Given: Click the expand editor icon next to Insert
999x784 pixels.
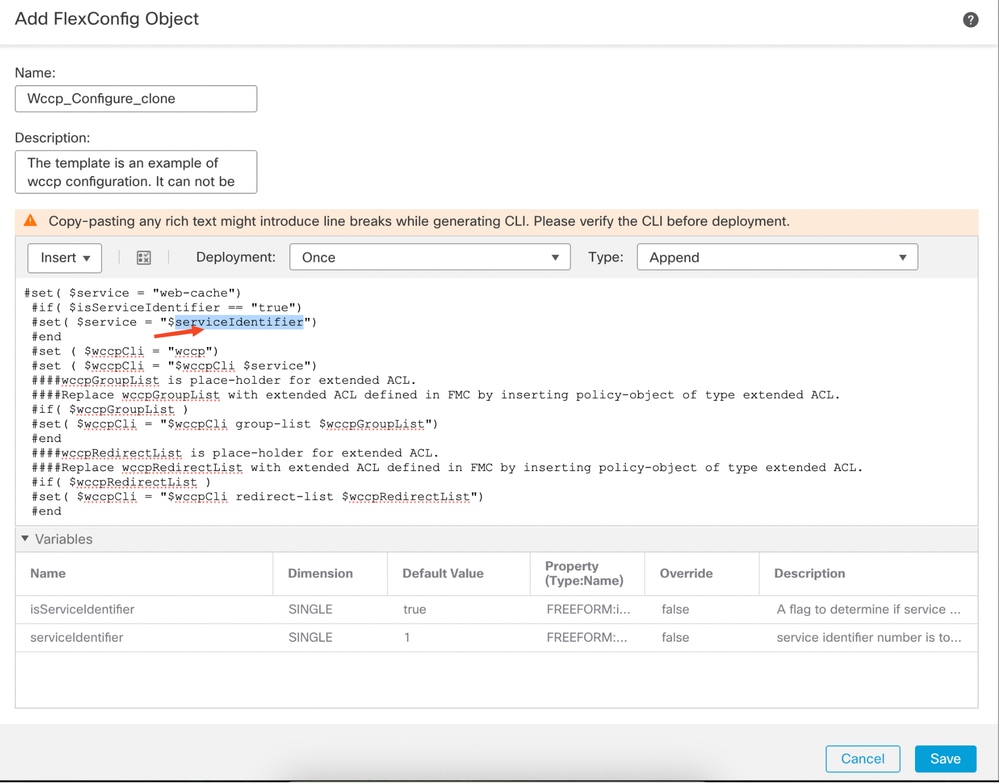Looking at the screenshot, I should click(144, 257).
